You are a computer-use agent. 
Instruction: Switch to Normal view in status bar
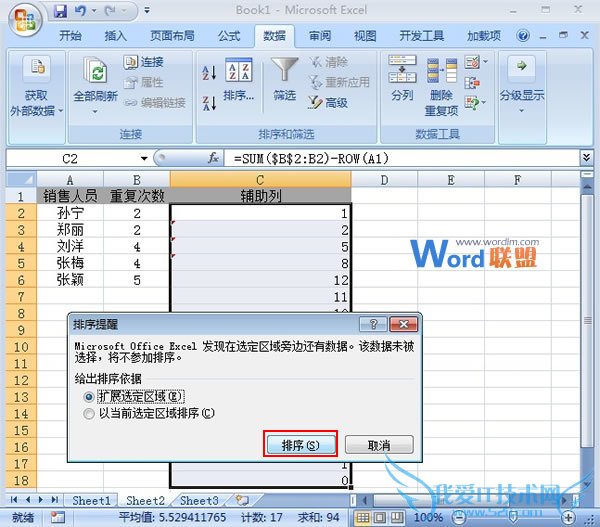(362, 518)
